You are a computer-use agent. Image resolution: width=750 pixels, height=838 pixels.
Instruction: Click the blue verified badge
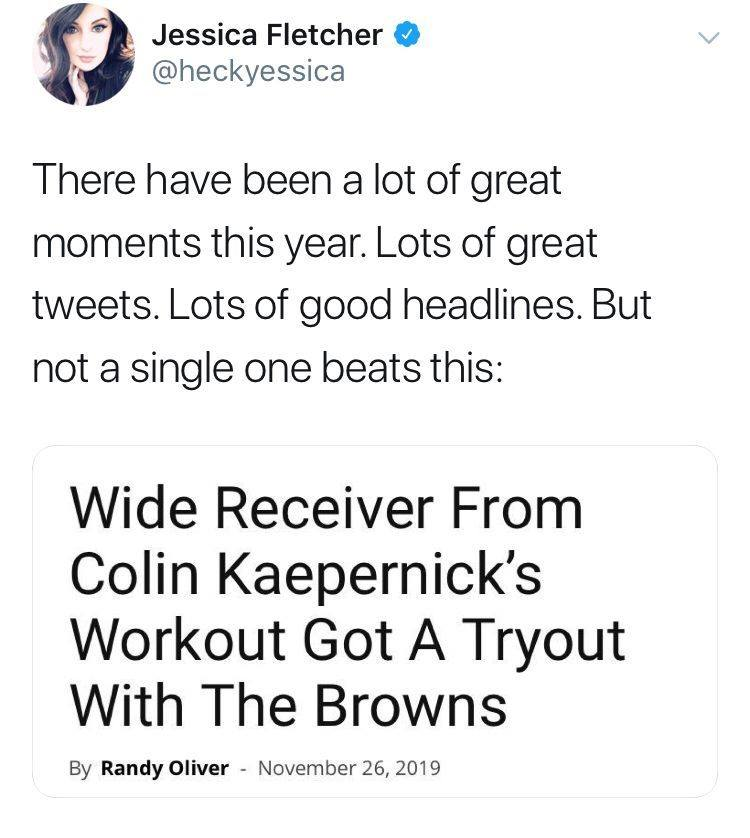(x=404, y=35)
